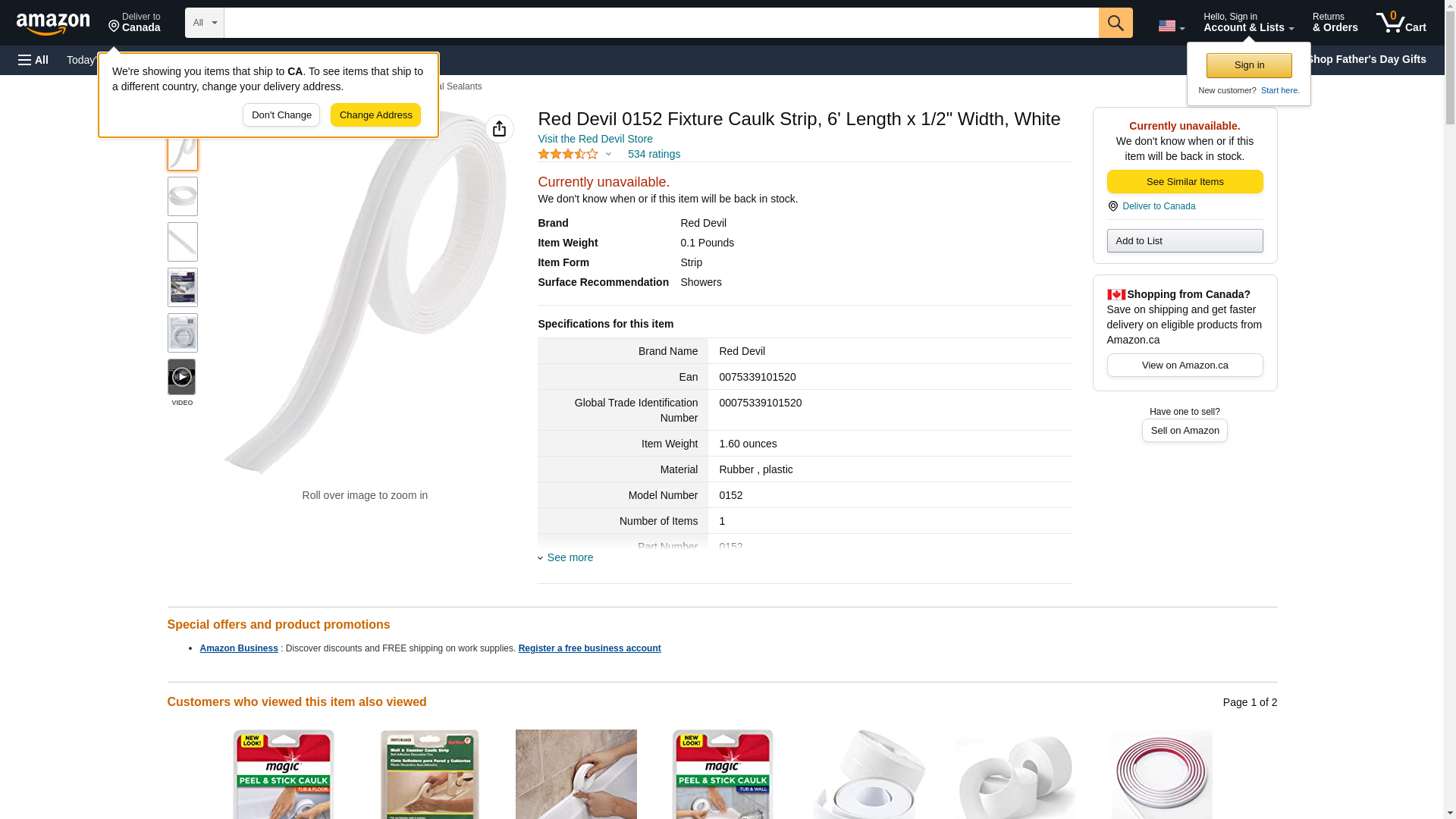
Task: Click the magnifying glass search button
Action: (x=1116, y=23)
